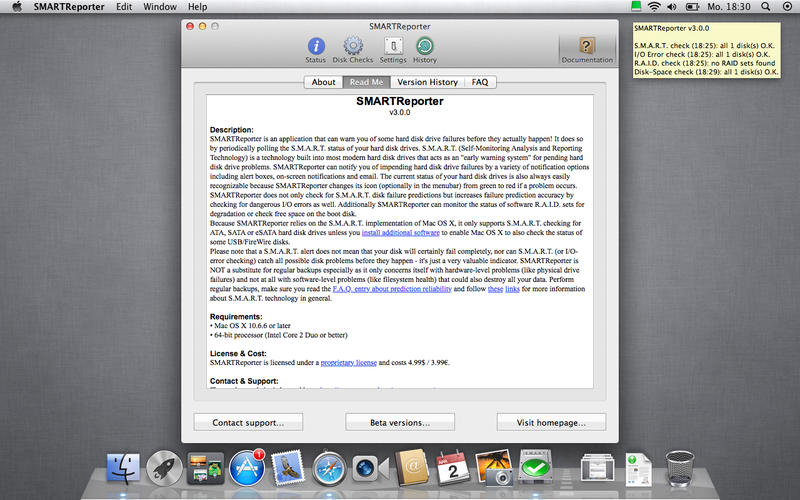Follow the 'links' hyperlink
Viewport: 800px width, 500px height.
tap(512, 289)
